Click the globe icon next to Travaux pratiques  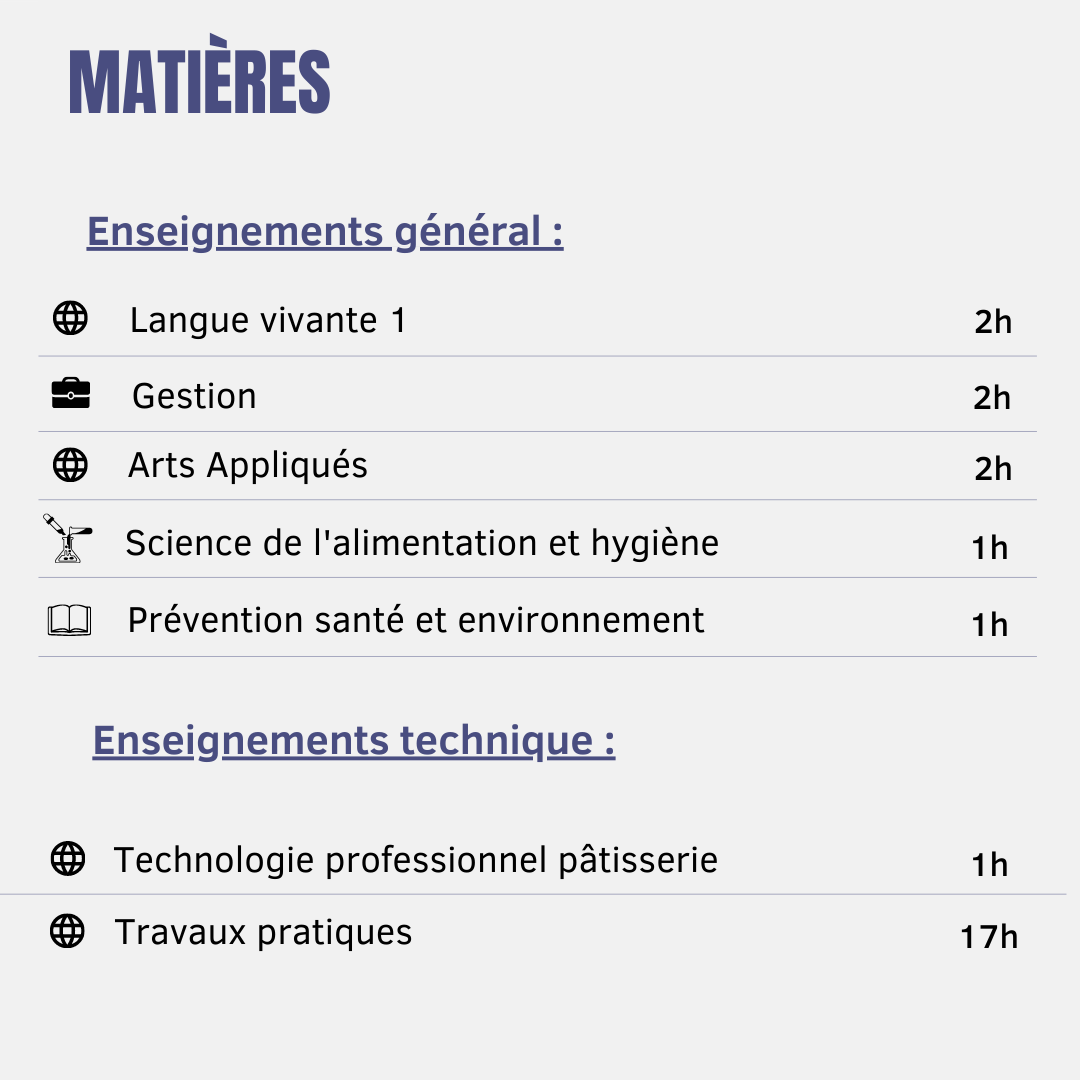coord(68,931)
